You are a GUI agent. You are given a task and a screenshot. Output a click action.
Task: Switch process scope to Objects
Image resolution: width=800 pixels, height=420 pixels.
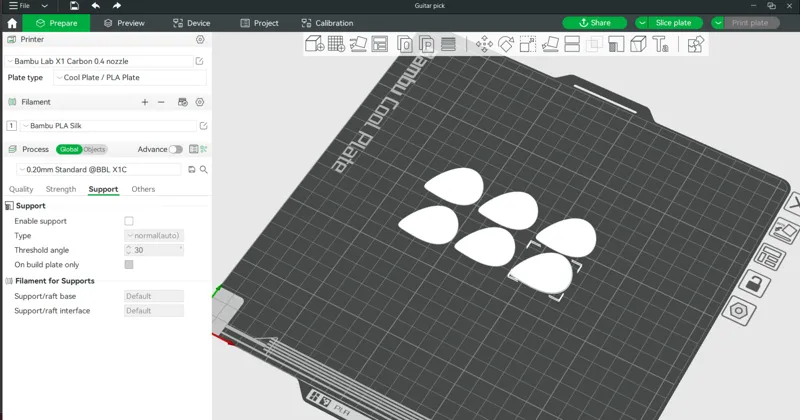click(x=94, y=149)
